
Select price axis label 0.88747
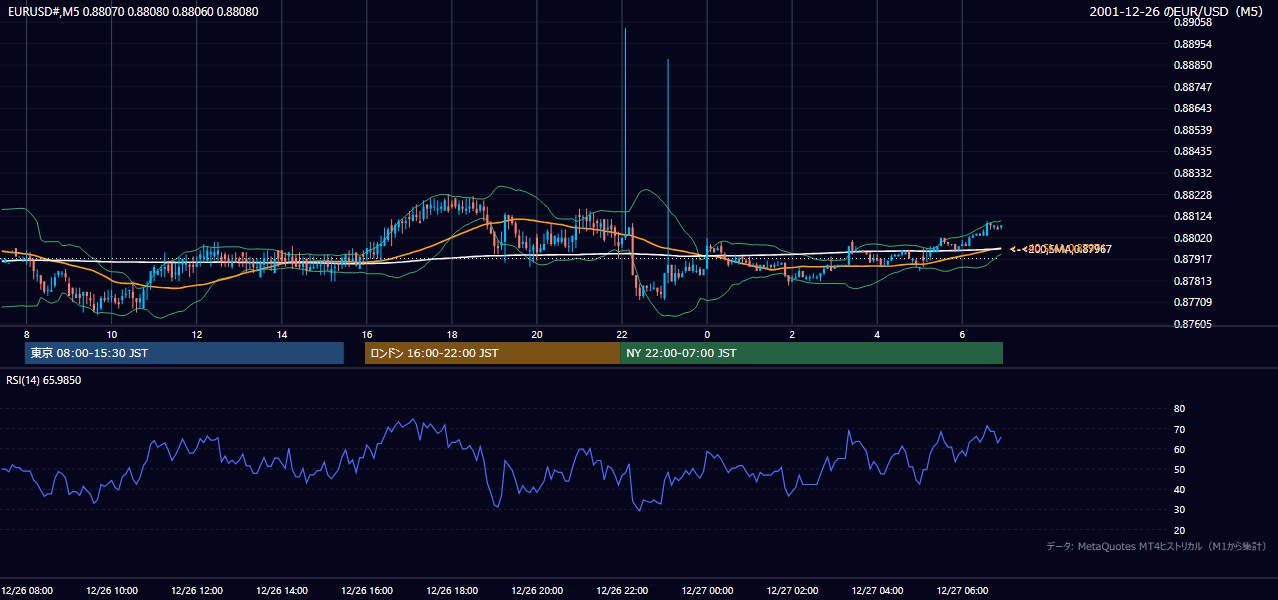(x=1192, y=88)
